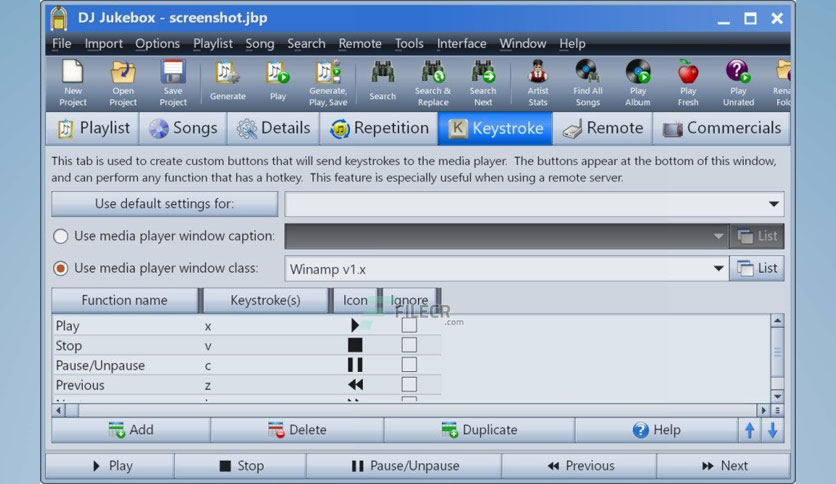Toggle Ignore checkbox for Stop row
836x484 pixels.
point(409,345)
